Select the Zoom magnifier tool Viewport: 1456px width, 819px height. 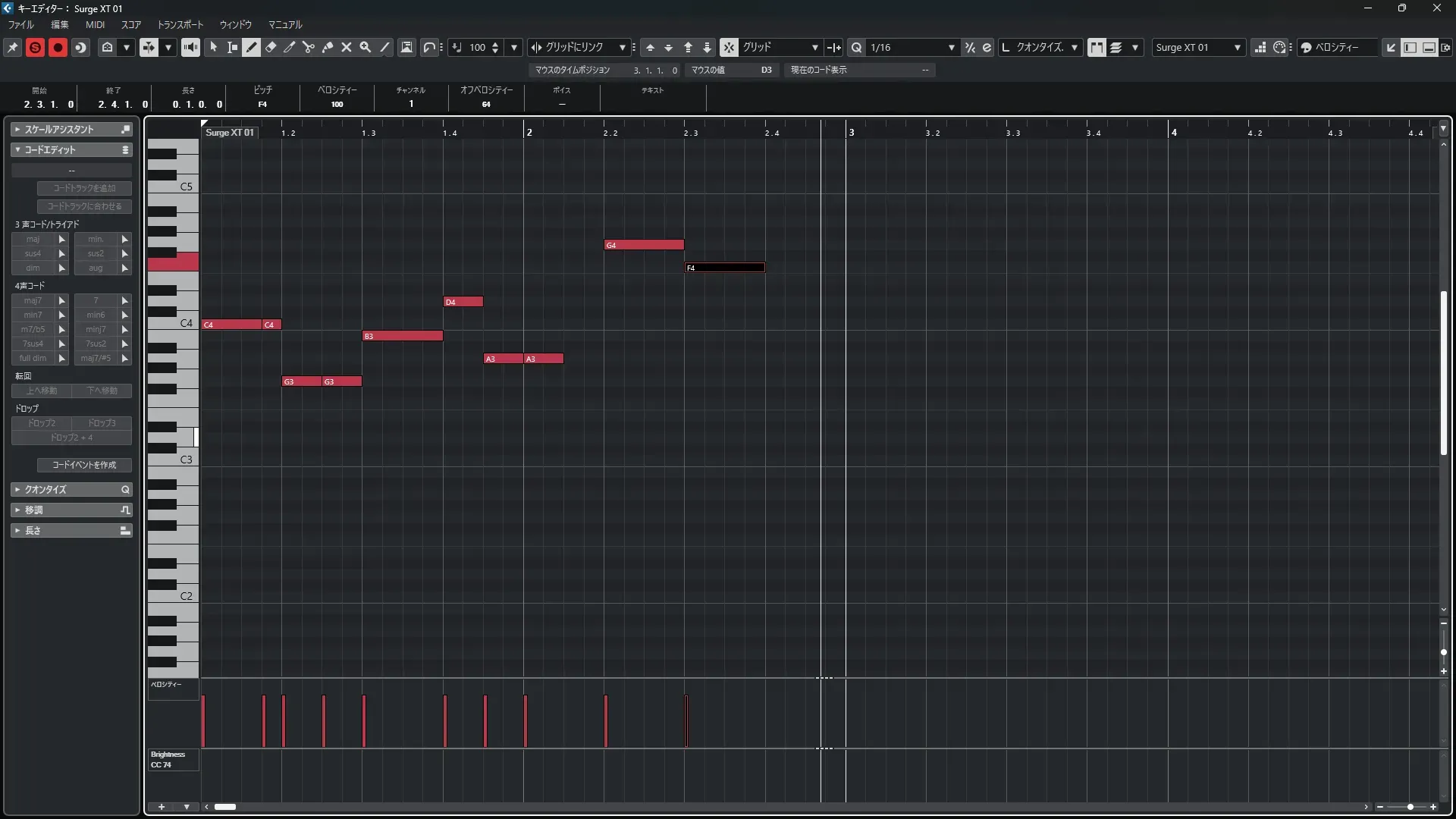[x=366, y=47]
